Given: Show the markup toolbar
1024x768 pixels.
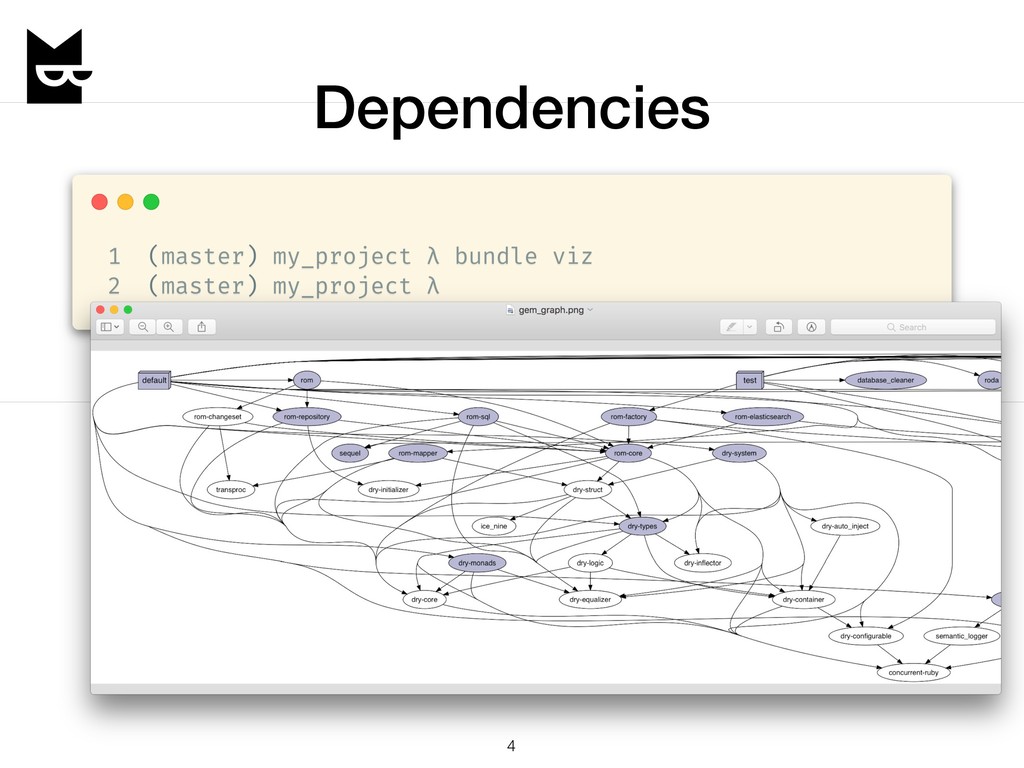Looking at the screenshot, I should (x=811, y=327).
